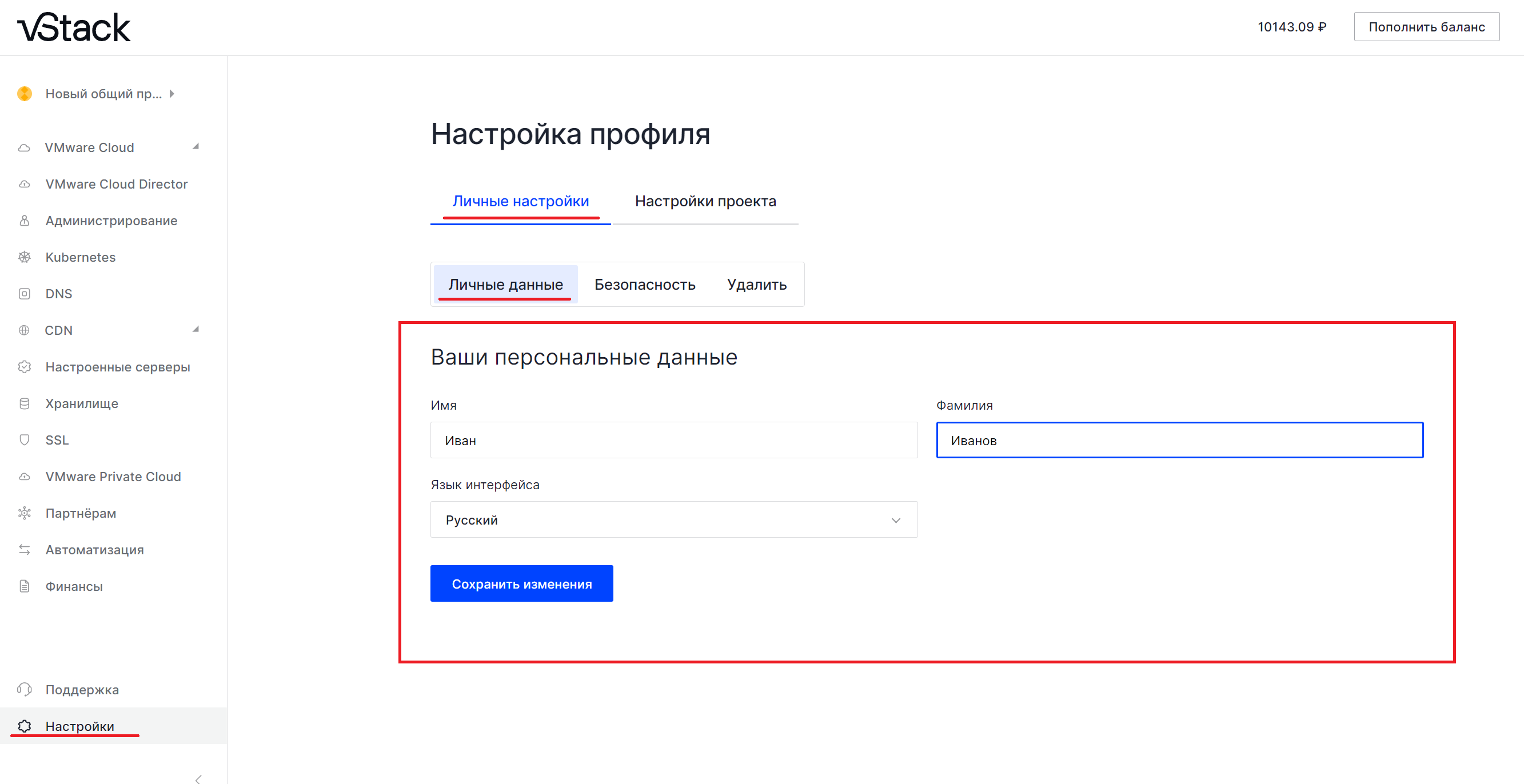The width and height of the screenshot is (1524, 784).
Task: Expand the CDN submenu arrow
Action: point(196,329)
